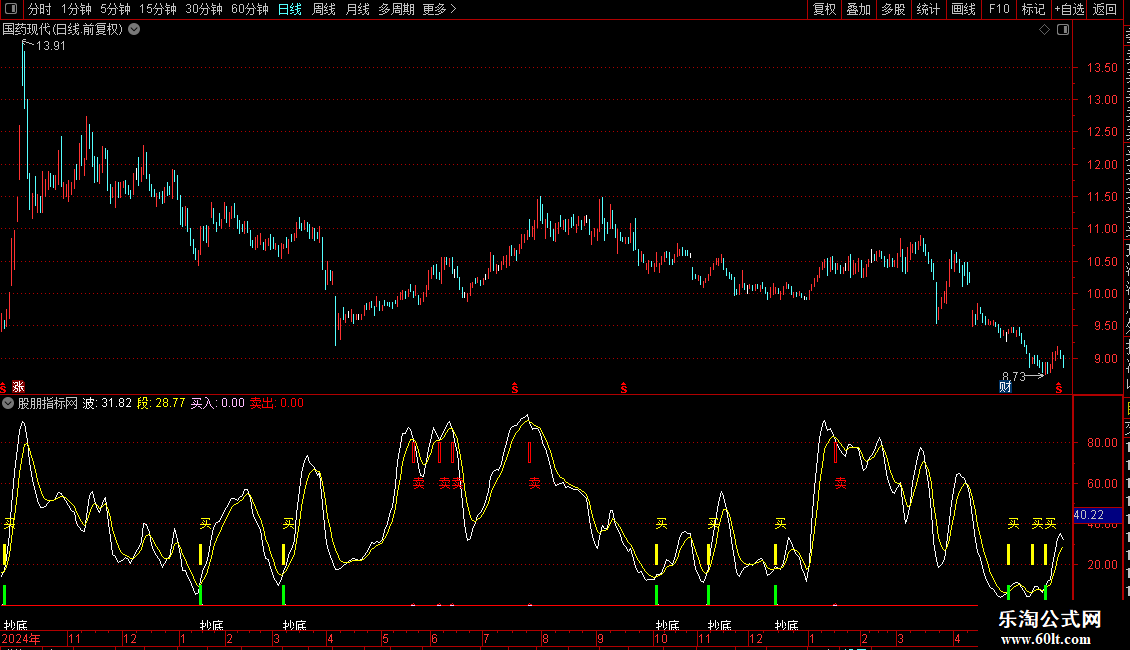Select the 15分钟 period tab
Screen dimensions: 1130x650
click(157, 9)
